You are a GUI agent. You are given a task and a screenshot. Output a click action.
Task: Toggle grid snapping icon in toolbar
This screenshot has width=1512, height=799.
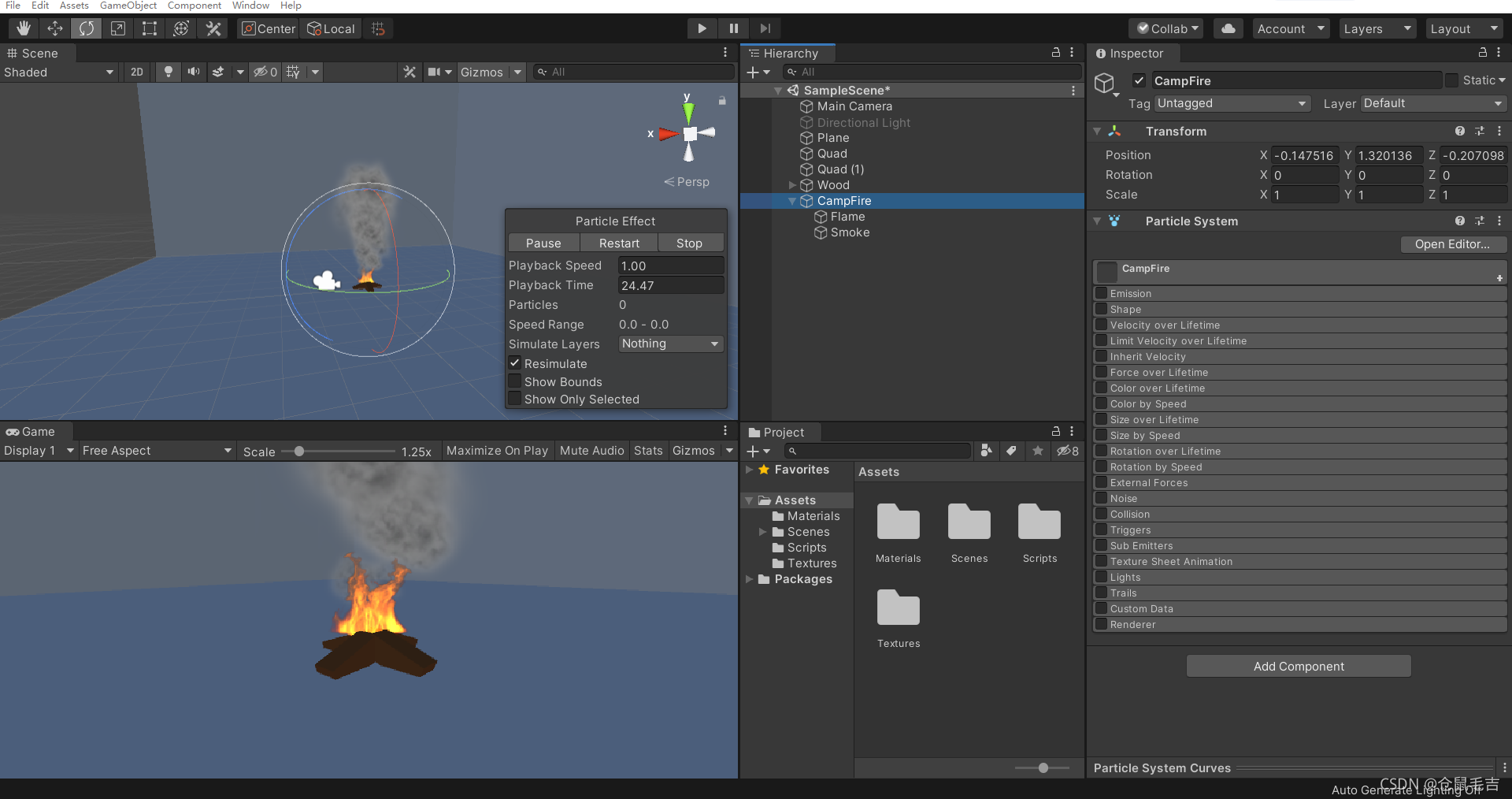tap(378, 28)
